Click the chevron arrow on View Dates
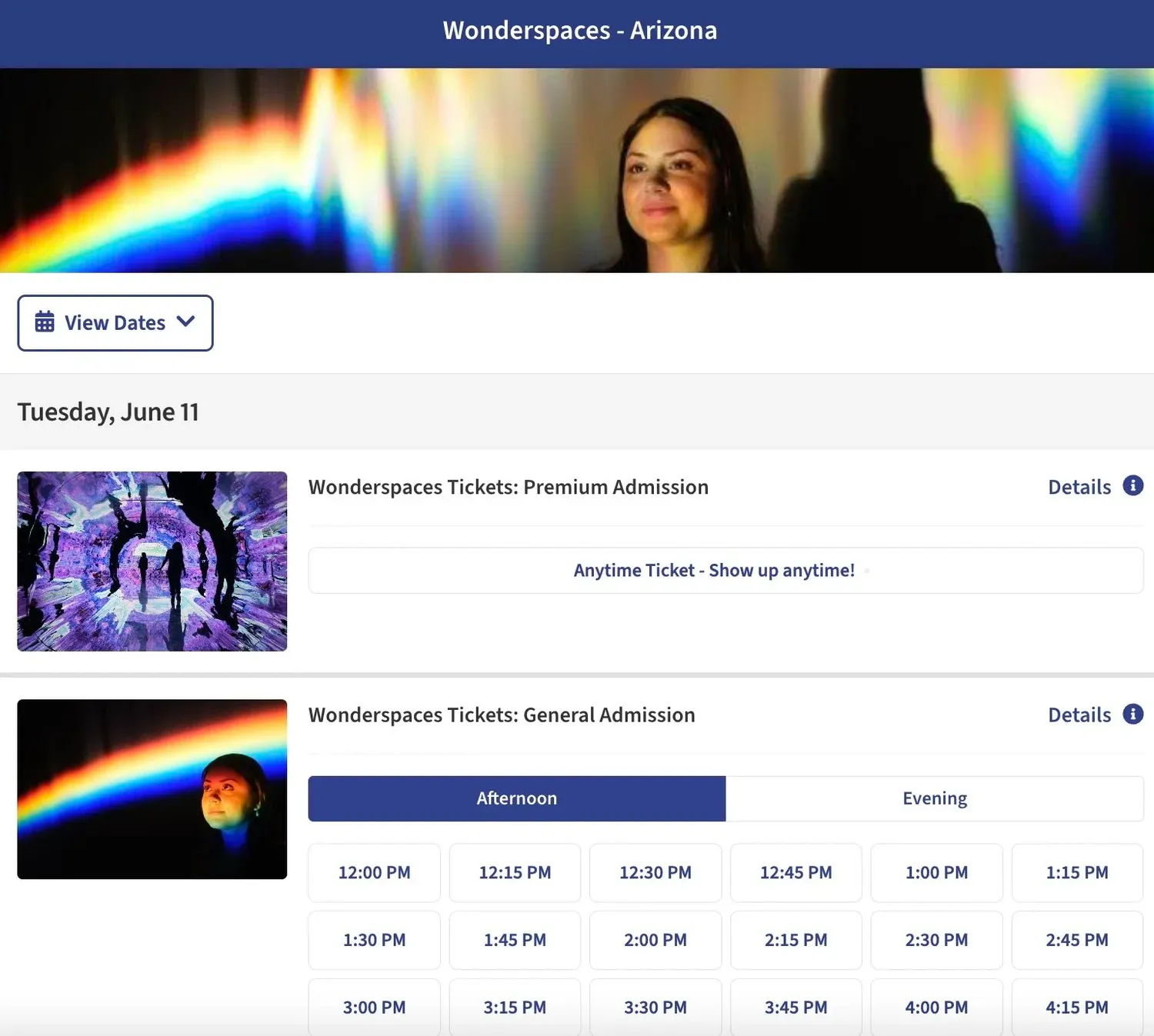 [x=185, y=321]
